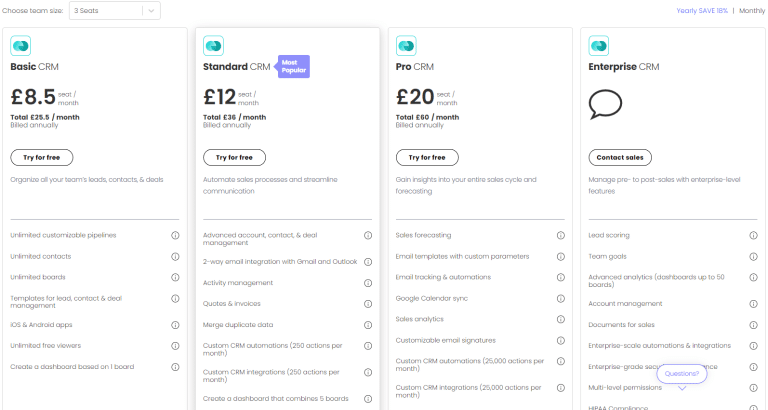Switch to Monthly billing option
The height and width of the screenshot is (410, 768).
752,11
